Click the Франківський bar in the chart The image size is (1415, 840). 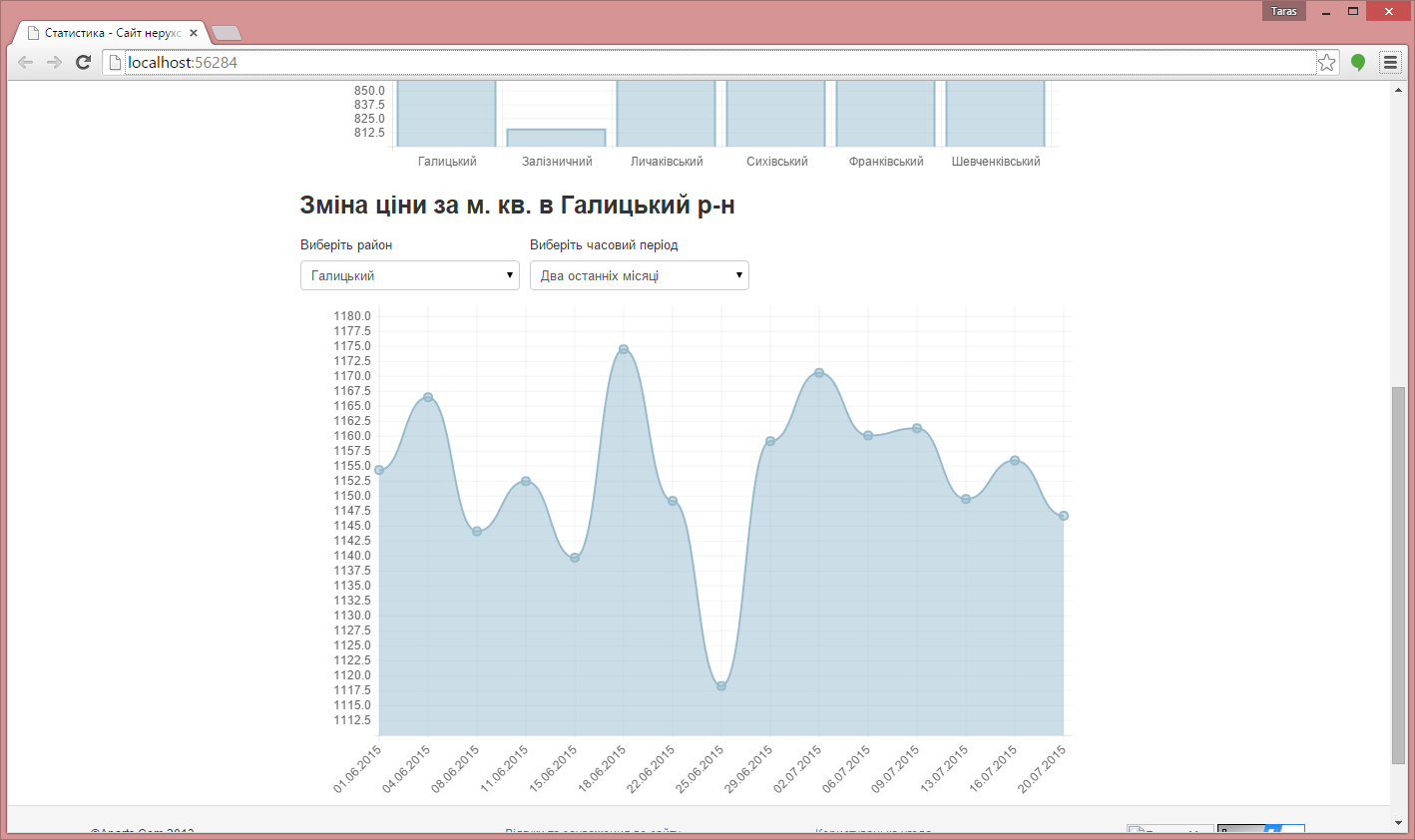[x=886, y=113]
